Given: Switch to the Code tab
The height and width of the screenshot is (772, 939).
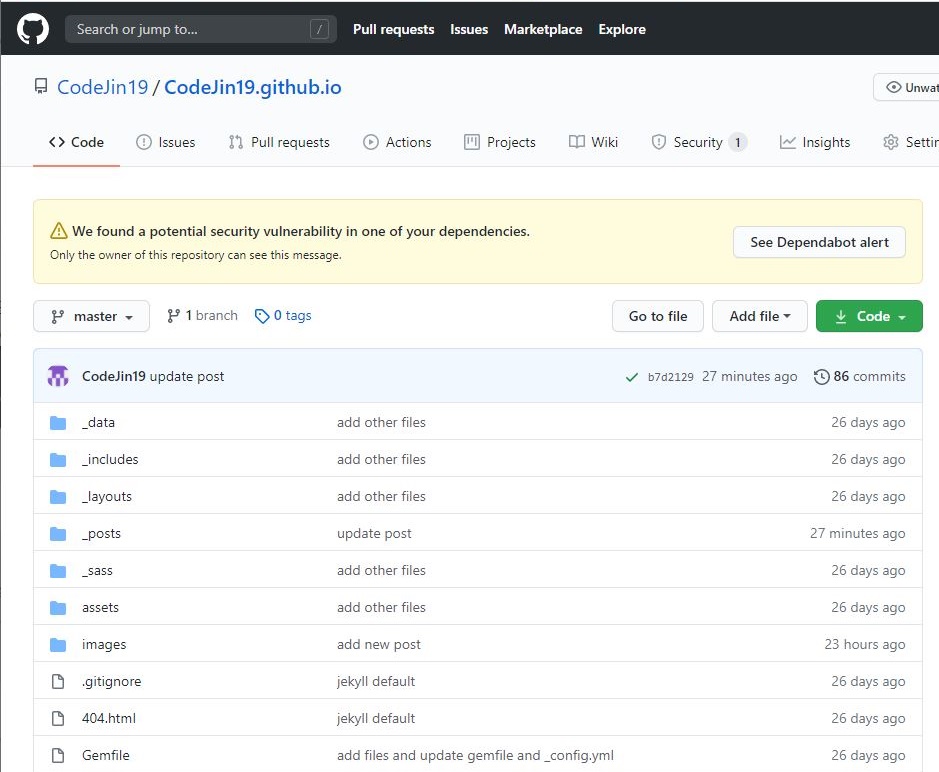Looking at the screenshot, I should coord(76,142).
